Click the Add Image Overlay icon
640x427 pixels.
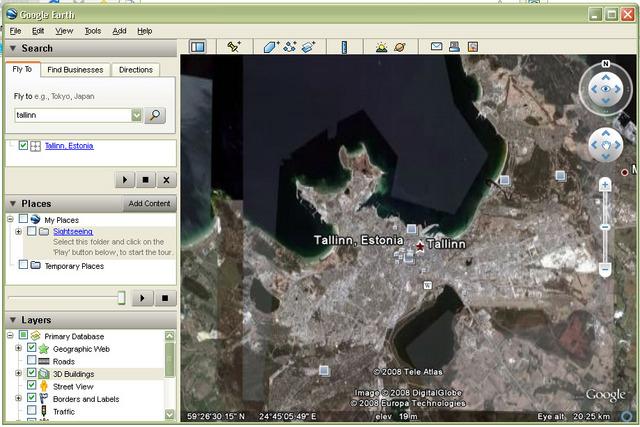coord(309,47)
